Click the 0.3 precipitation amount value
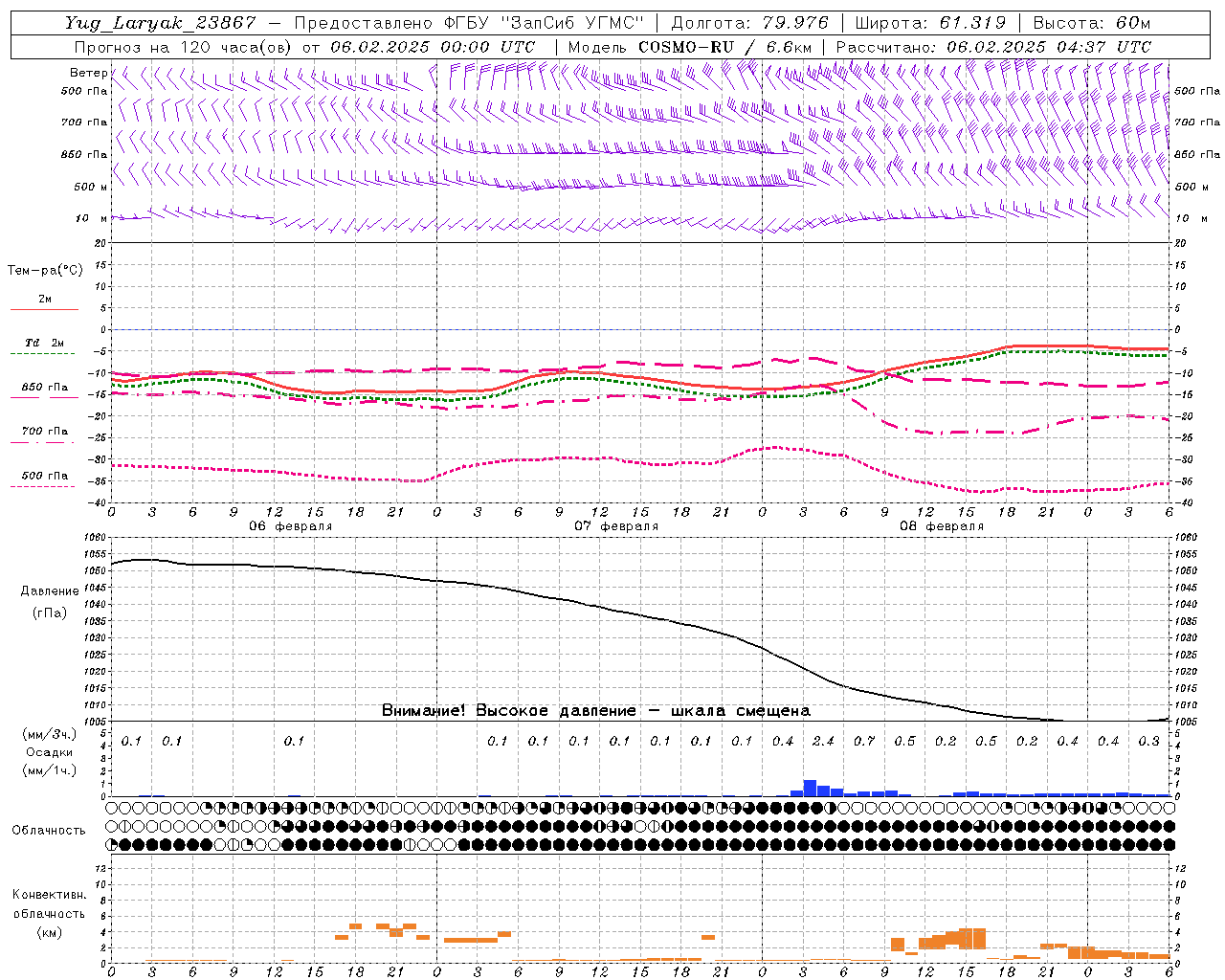This screenshot has height=980, width=1225. pos(1148,741)
